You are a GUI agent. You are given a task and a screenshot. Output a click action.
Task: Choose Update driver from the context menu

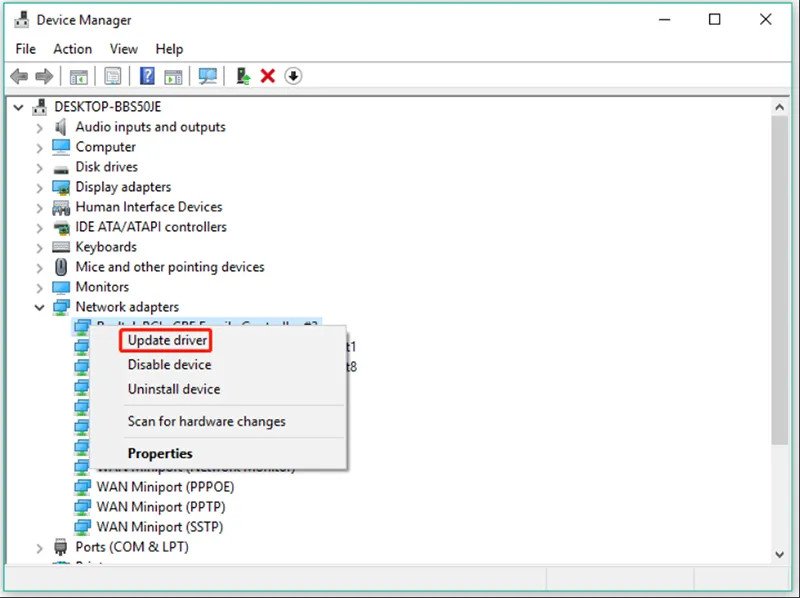pyautogui.click(x=167, y=341)
